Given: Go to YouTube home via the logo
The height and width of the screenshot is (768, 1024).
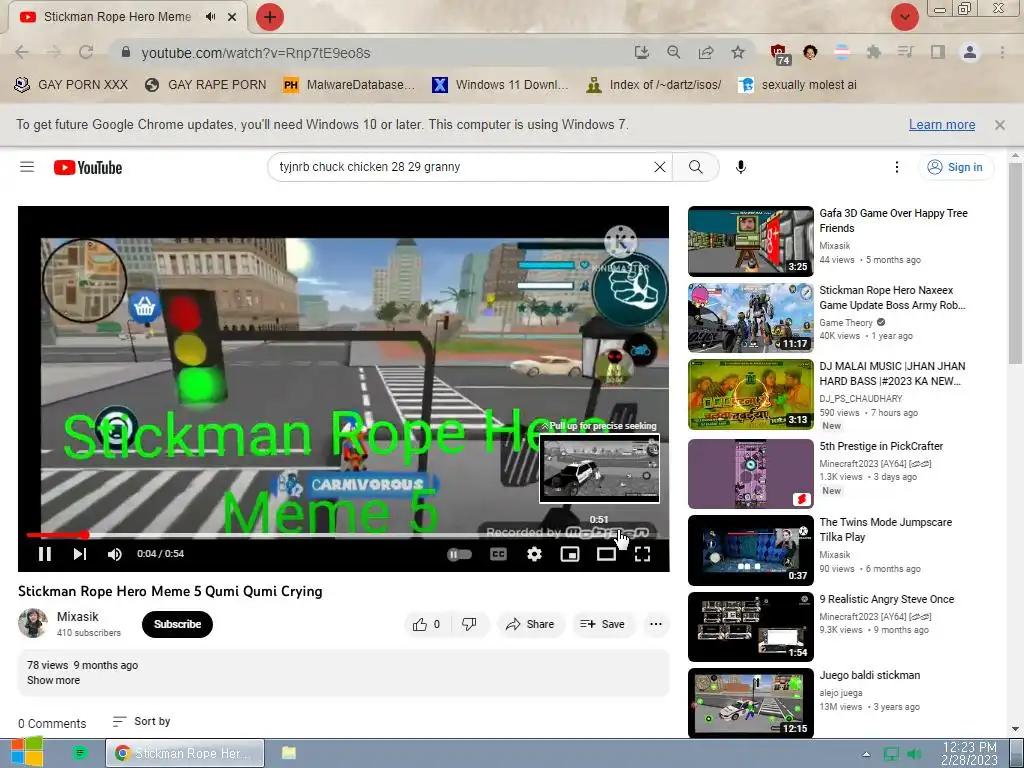Looking at the screenshot, I should pos(88,168).
